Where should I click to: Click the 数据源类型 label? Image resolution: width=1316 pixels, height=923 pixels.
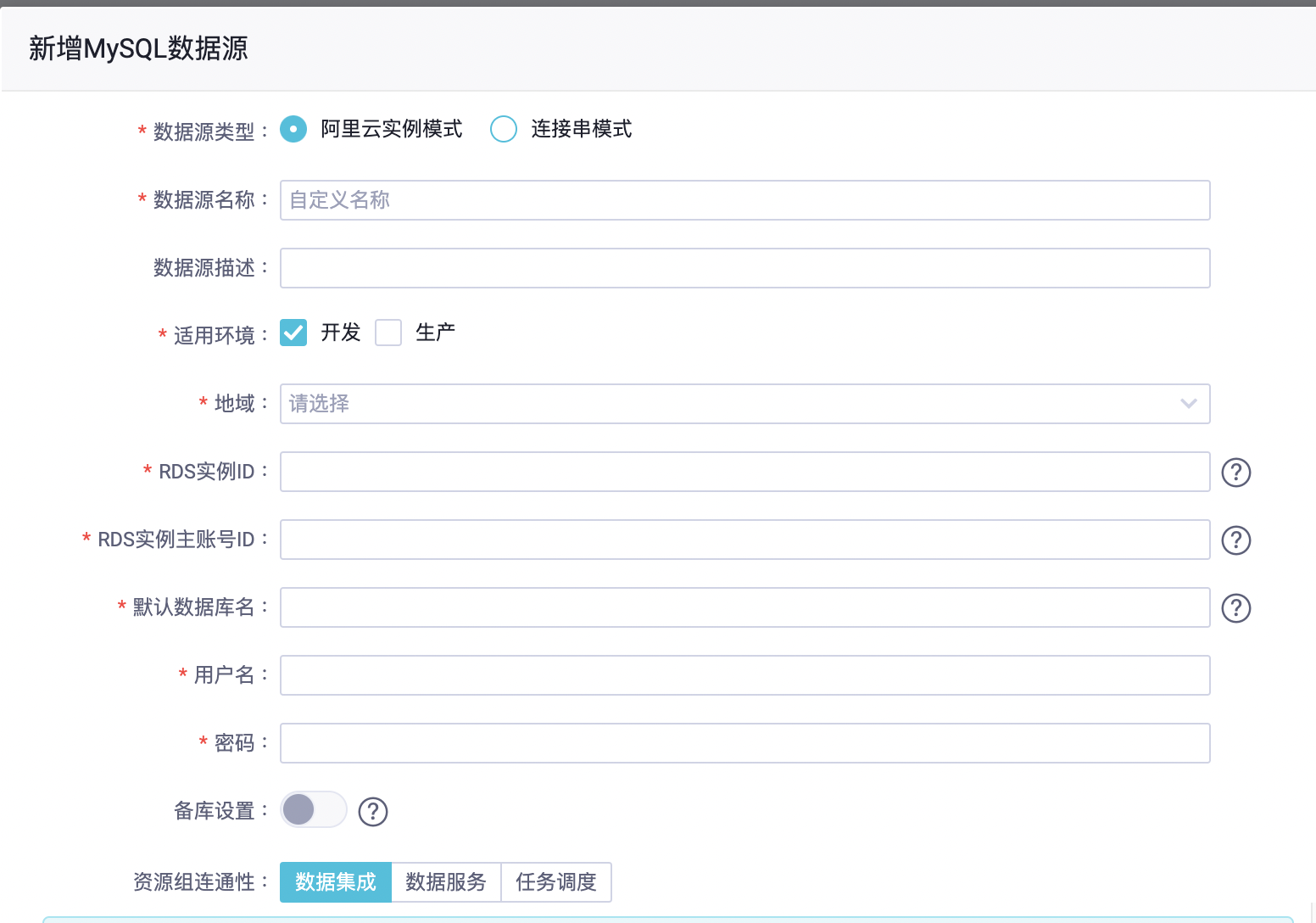(x=204, y=131)
